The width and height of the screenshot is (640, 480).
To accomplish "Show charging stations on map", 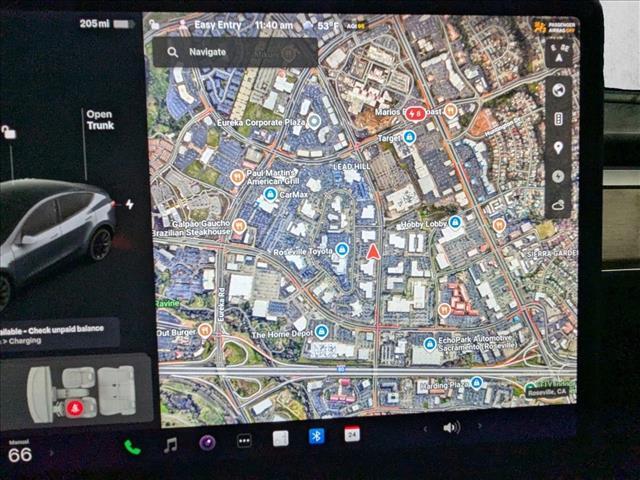I will [558, 176].
